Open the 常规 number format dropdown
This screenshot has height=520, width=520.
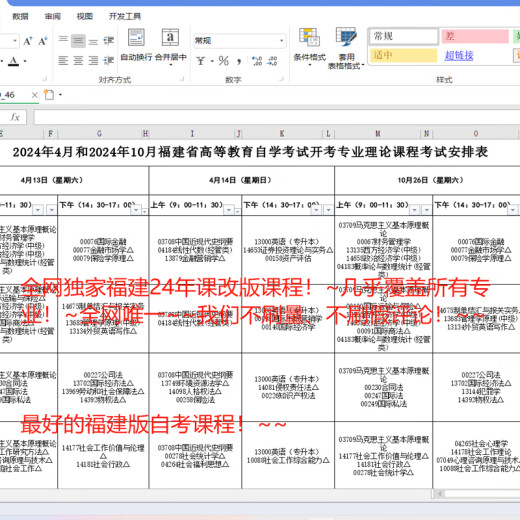tap(282, 41)
